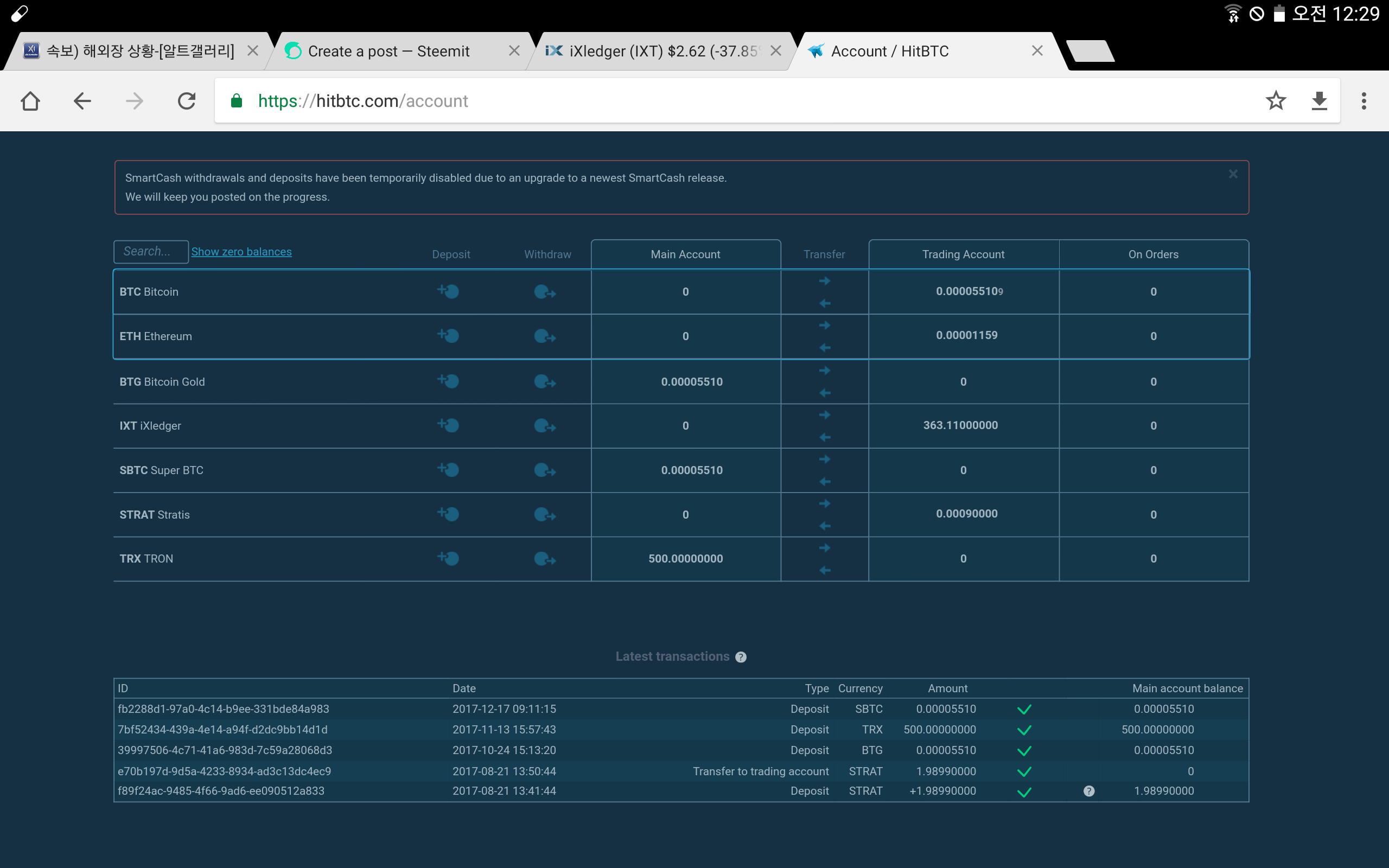Click the BTC Bitcoin withdraw icon
The image size is (1389, 868).
tap(545, 292)
